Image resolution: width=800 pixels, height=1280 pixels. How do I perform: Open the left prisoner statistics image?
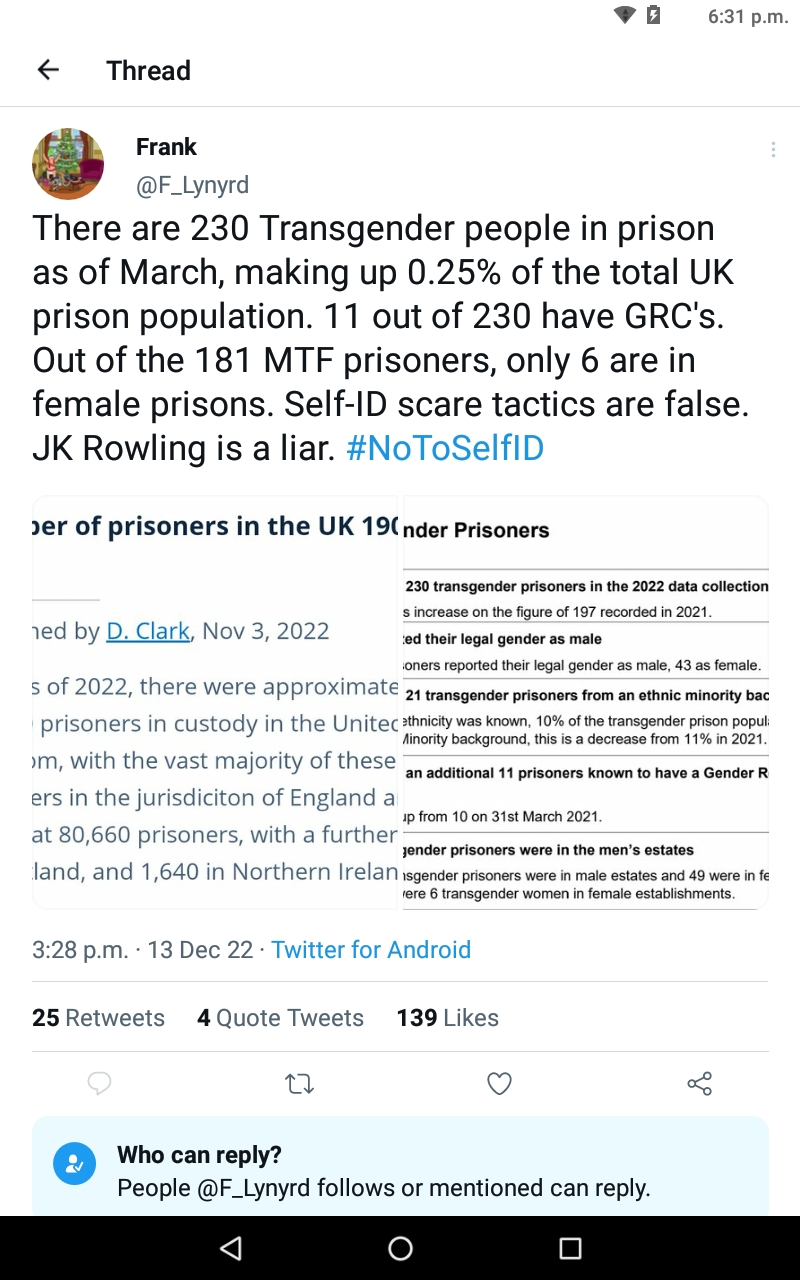coord(216,702)
